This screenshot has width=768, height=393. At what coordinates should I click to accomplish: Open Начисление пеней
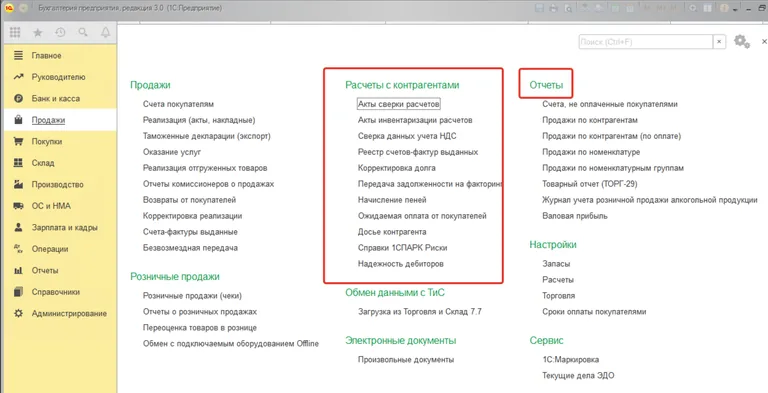[392, 200]
